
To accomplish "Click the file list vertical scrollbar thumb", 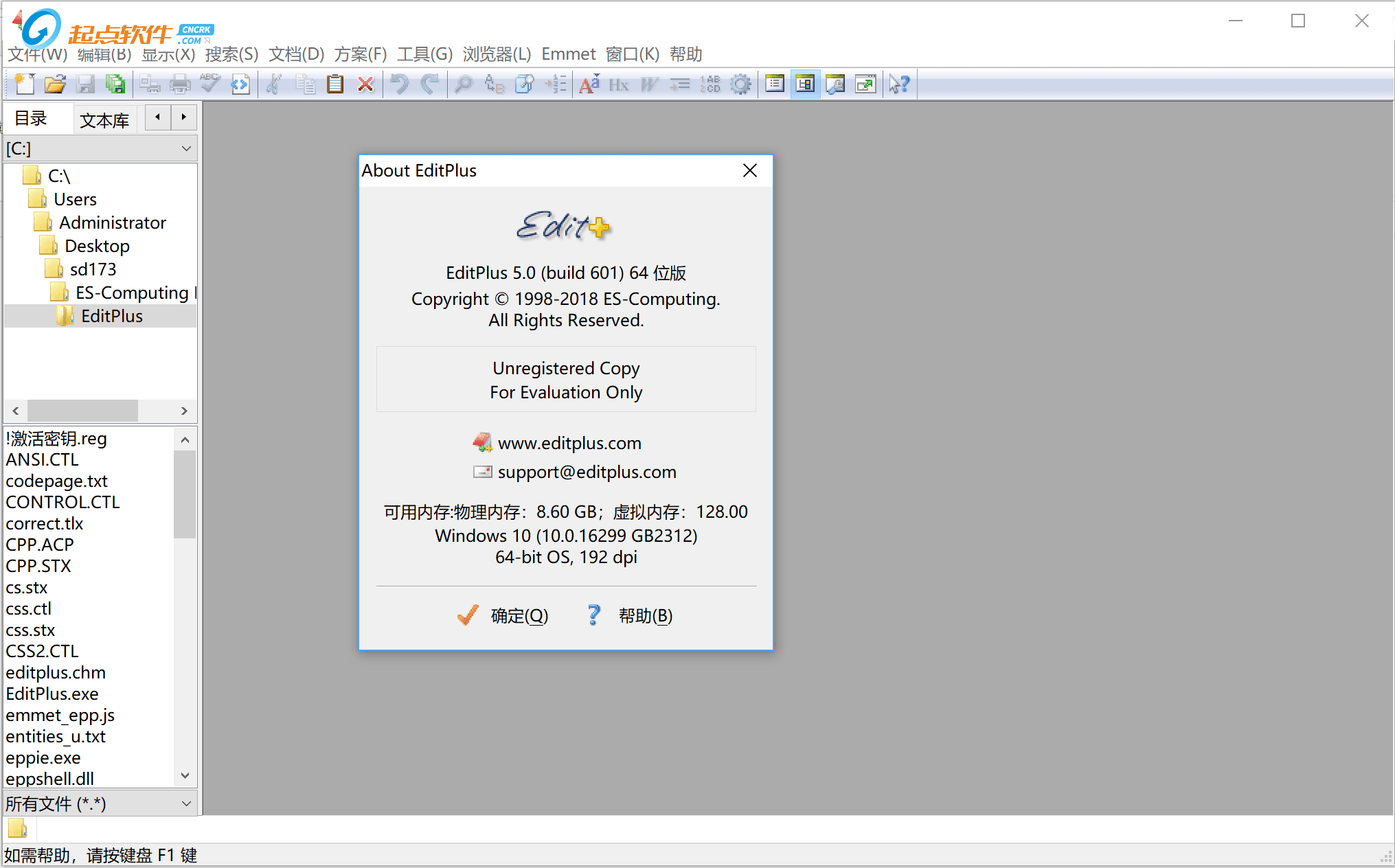I will 185,494.
